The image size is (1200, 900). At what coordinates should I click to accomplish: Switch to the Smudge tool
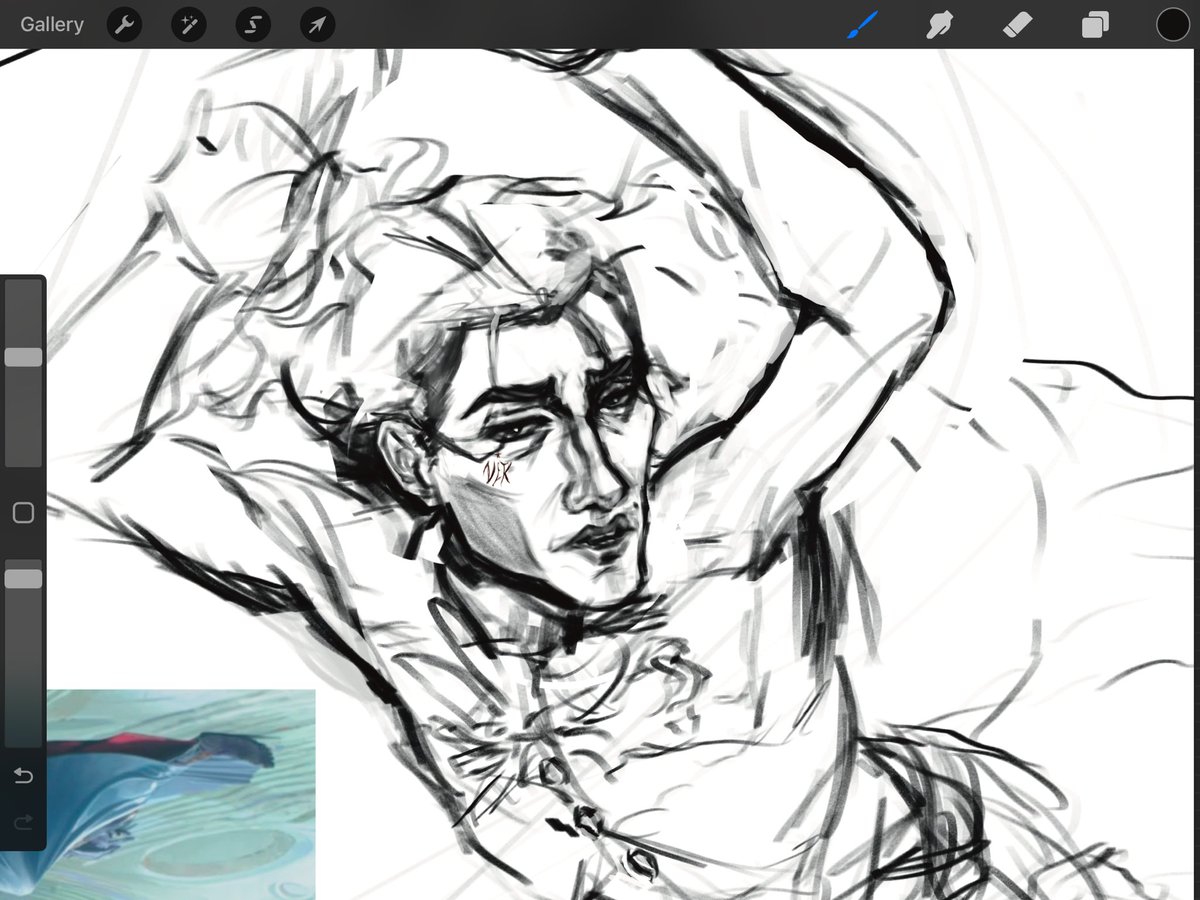pyautogui.click(x=938, y=24)
